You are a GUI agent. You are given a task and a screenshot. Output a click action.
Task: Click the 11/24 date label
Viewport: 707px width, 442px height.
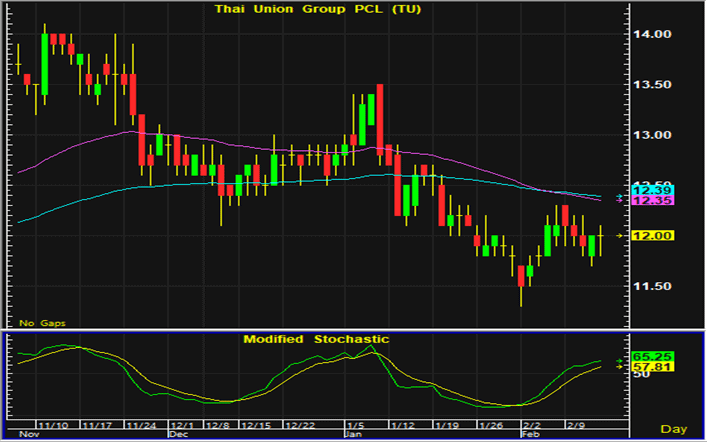point(141,425)
